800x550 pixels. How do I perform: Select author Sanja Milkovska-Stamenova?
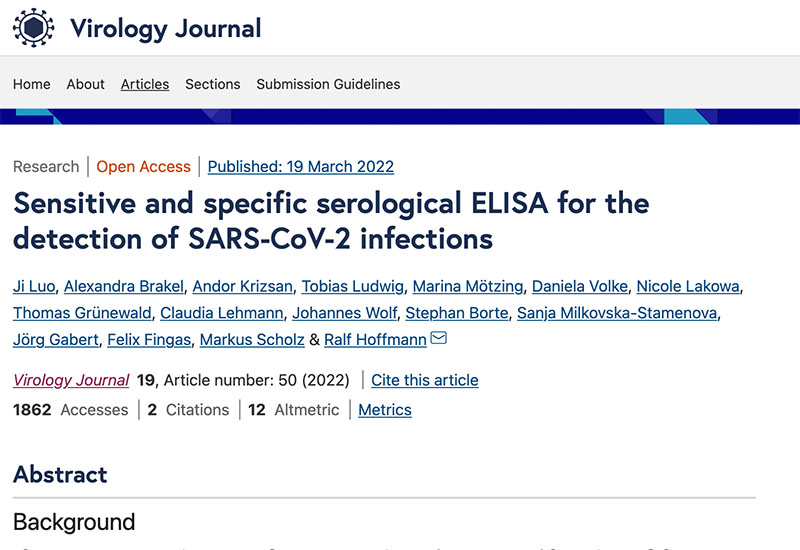617,313
